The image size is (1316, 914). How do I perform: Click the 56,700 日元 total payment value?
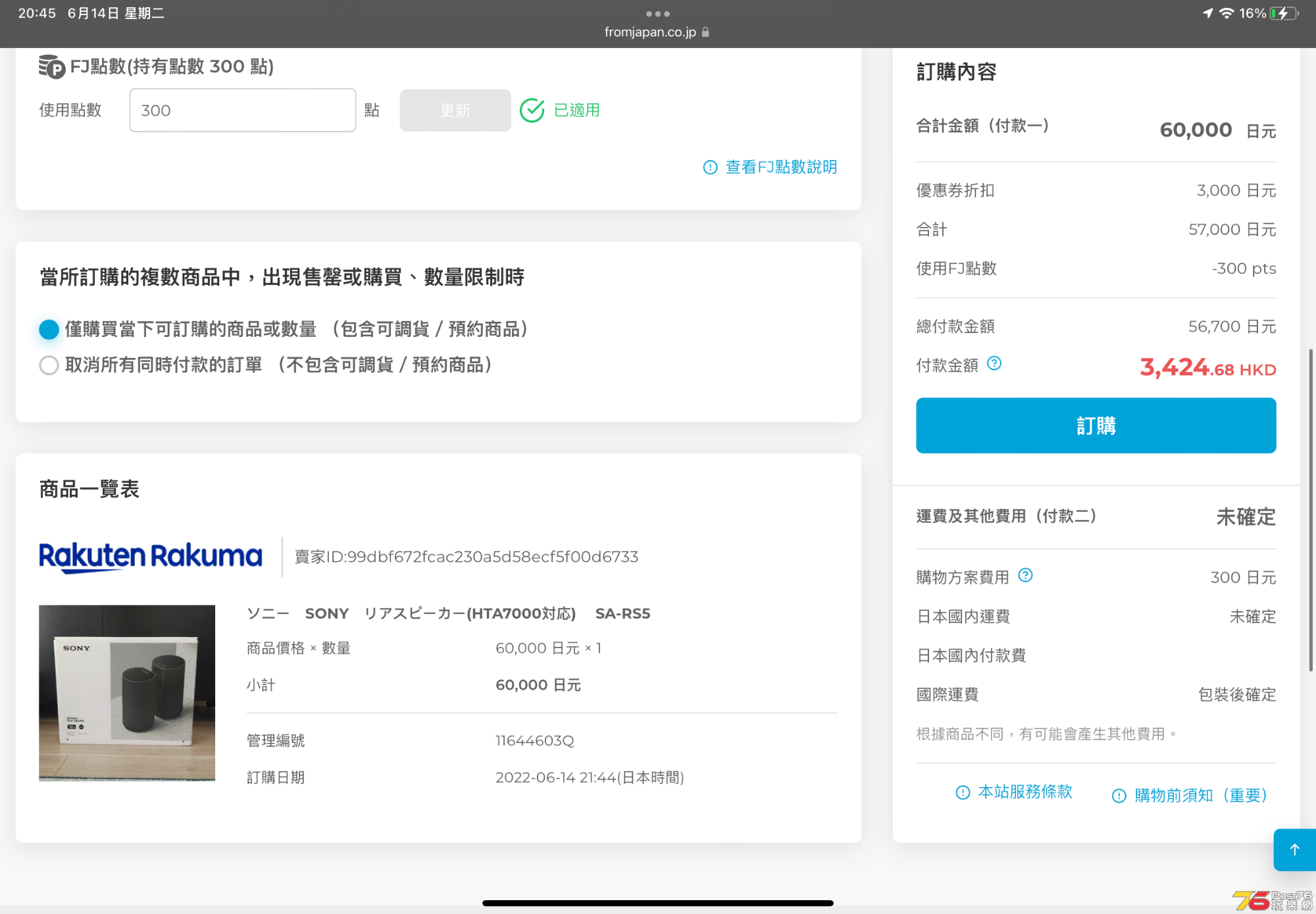(1232, 326)
